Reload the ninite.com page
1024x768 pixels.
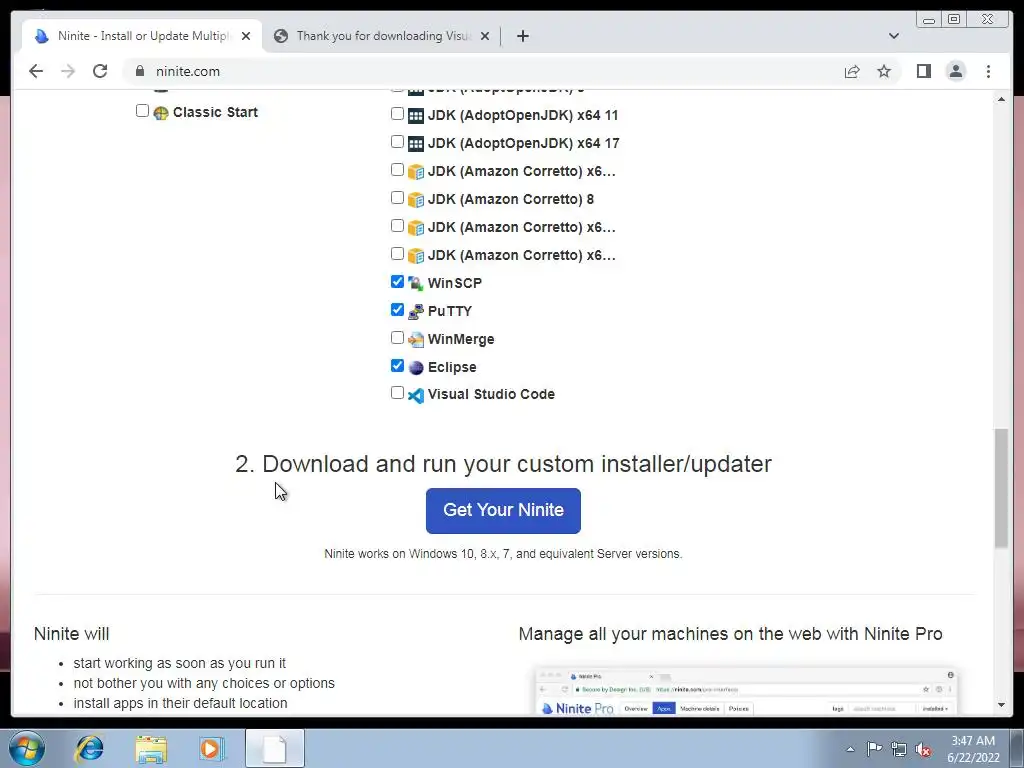(100, 71)
